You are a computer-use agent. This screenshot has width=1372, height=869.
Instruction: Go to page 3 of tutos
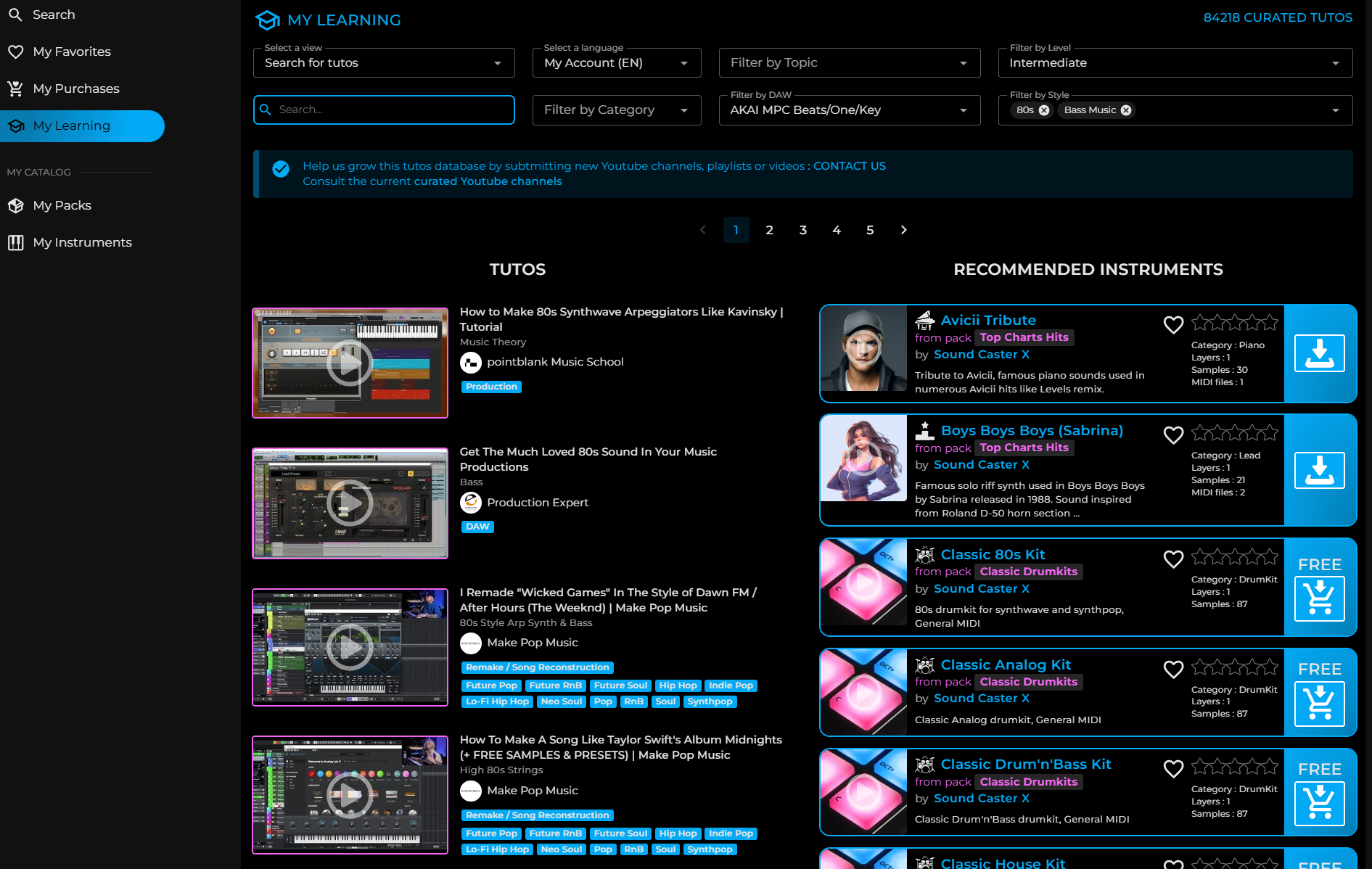coord(803,230)
